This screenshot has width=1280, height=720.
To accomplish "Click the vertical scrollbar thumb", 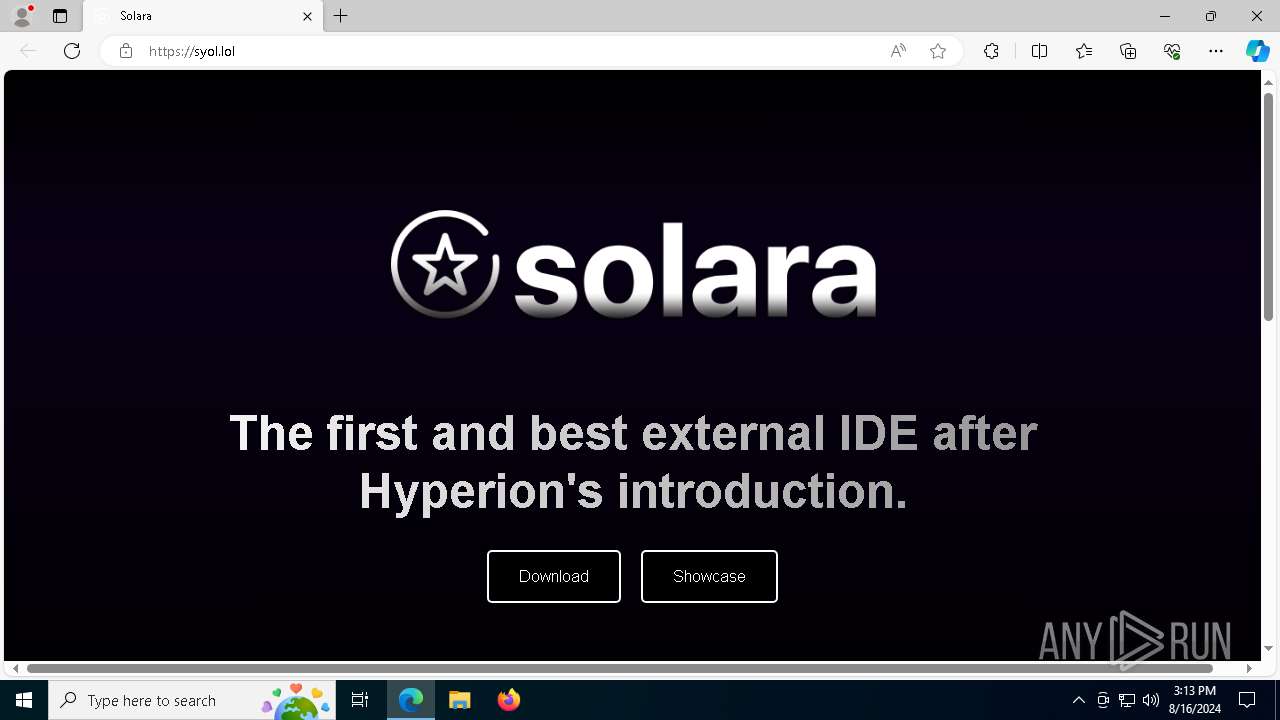I will [1268, 208].
